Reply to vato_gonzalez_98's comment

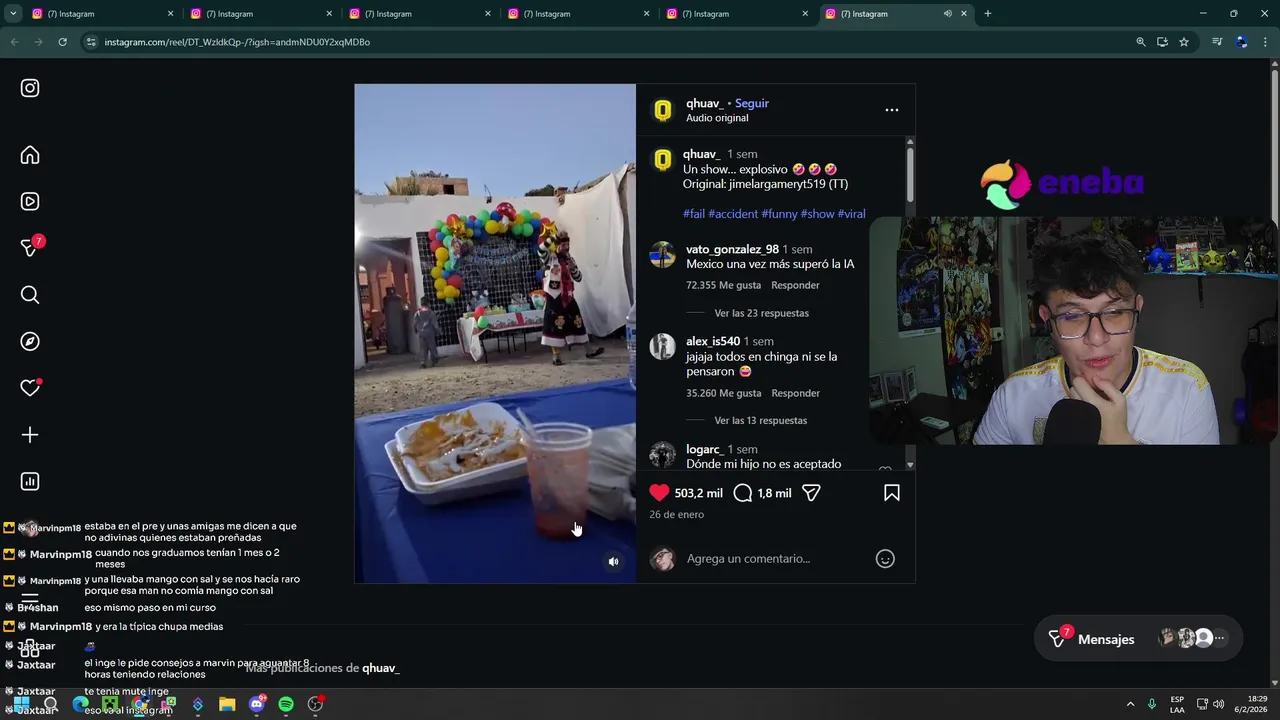[x=795, y=285]
